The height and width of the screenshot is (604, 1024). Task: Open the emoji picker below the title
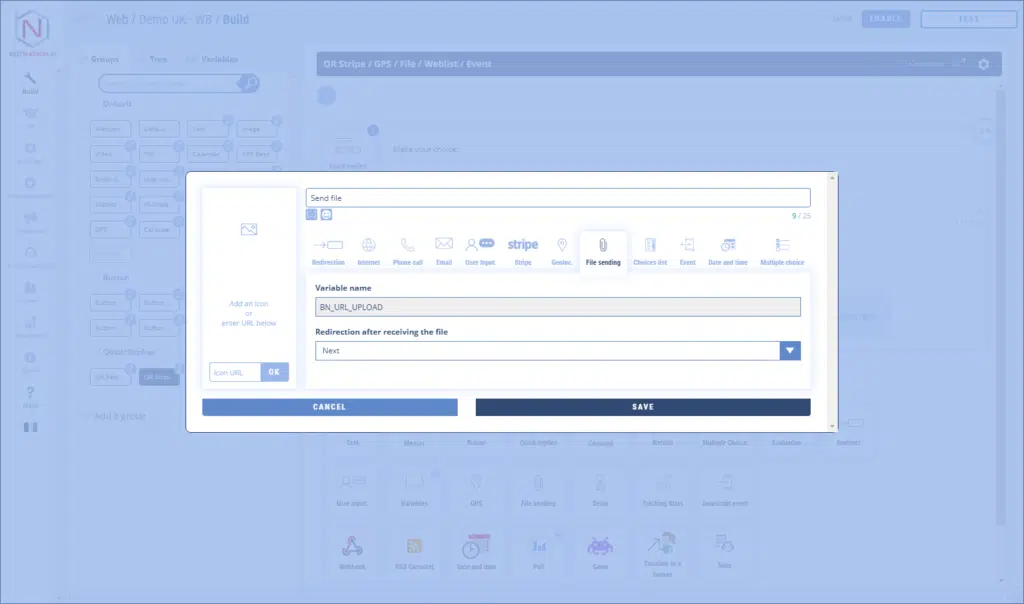[326, 215]
